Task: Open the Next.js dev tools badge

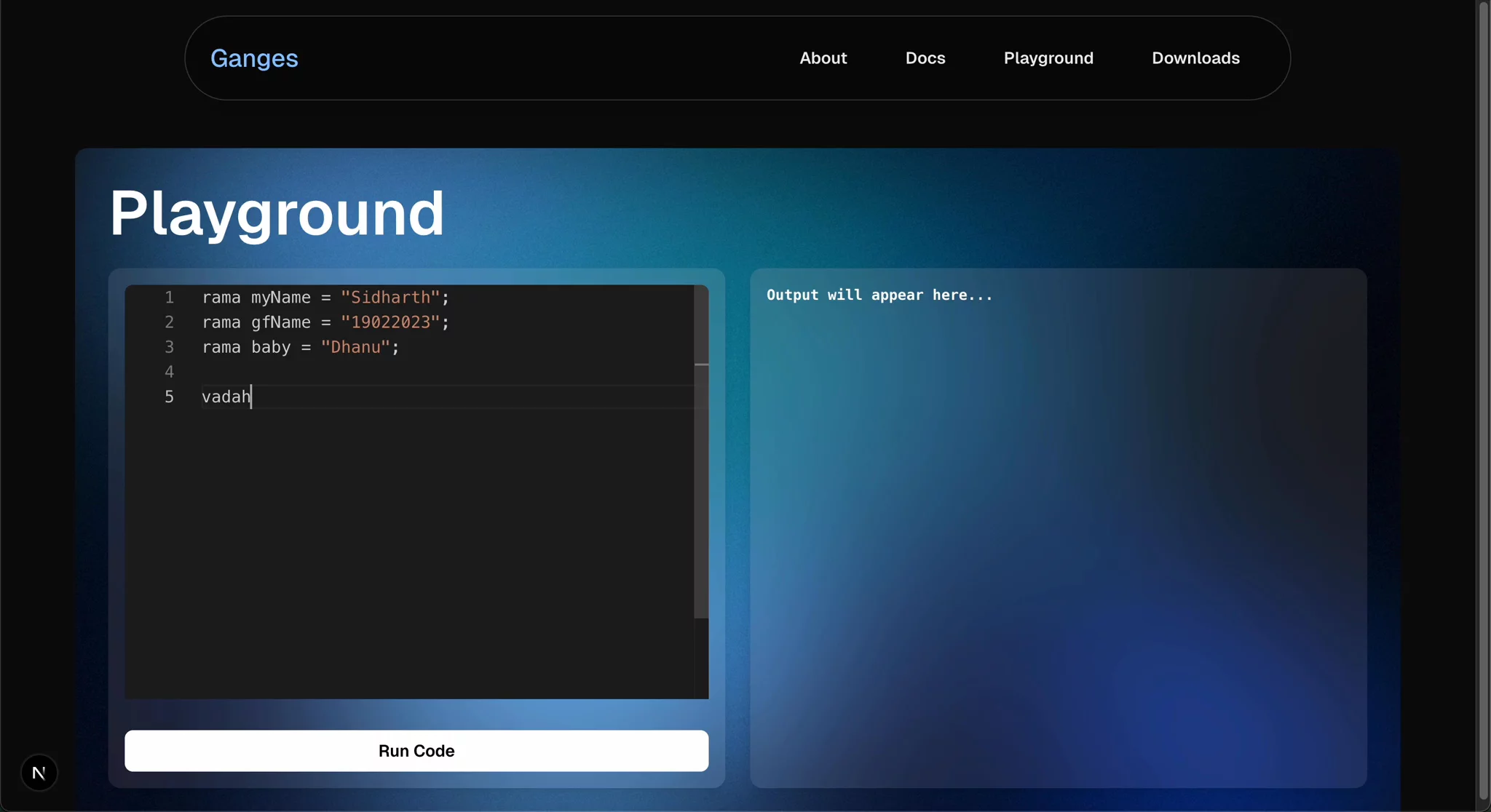Action: click(x=39, y=772)
